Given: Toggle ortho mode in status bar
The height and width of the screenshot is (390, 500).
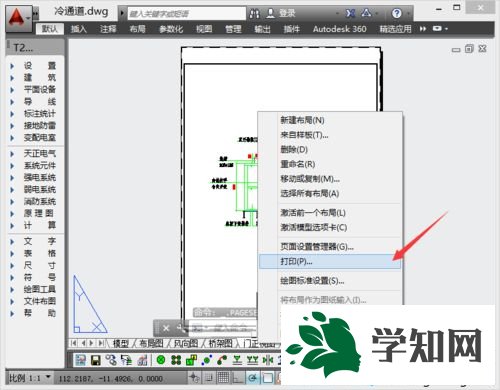Looking at the screenshot, I should [238, 378].
